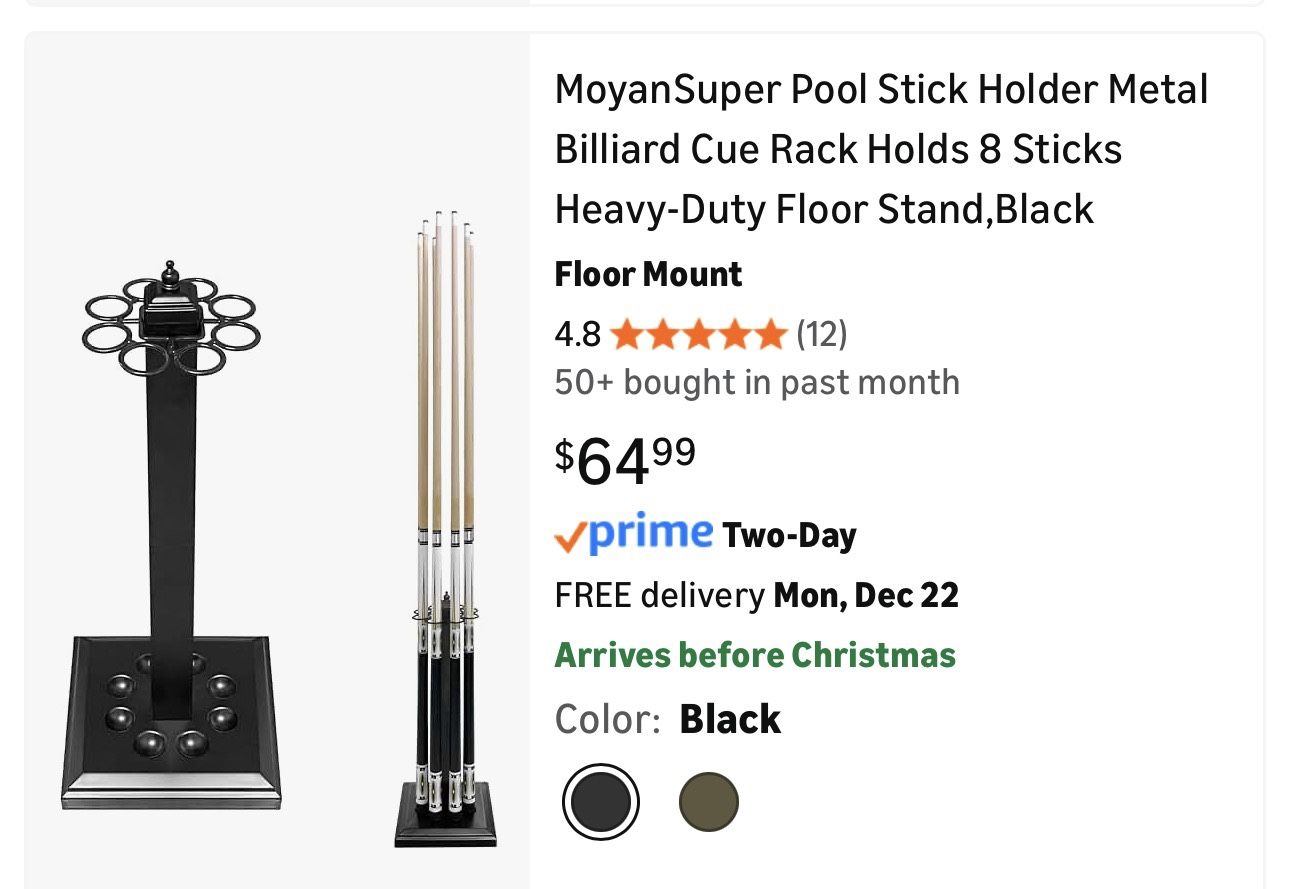Open the MoyanSuper Pool Stick Holder title
The image size is (1290, 889).
[880, 149]
